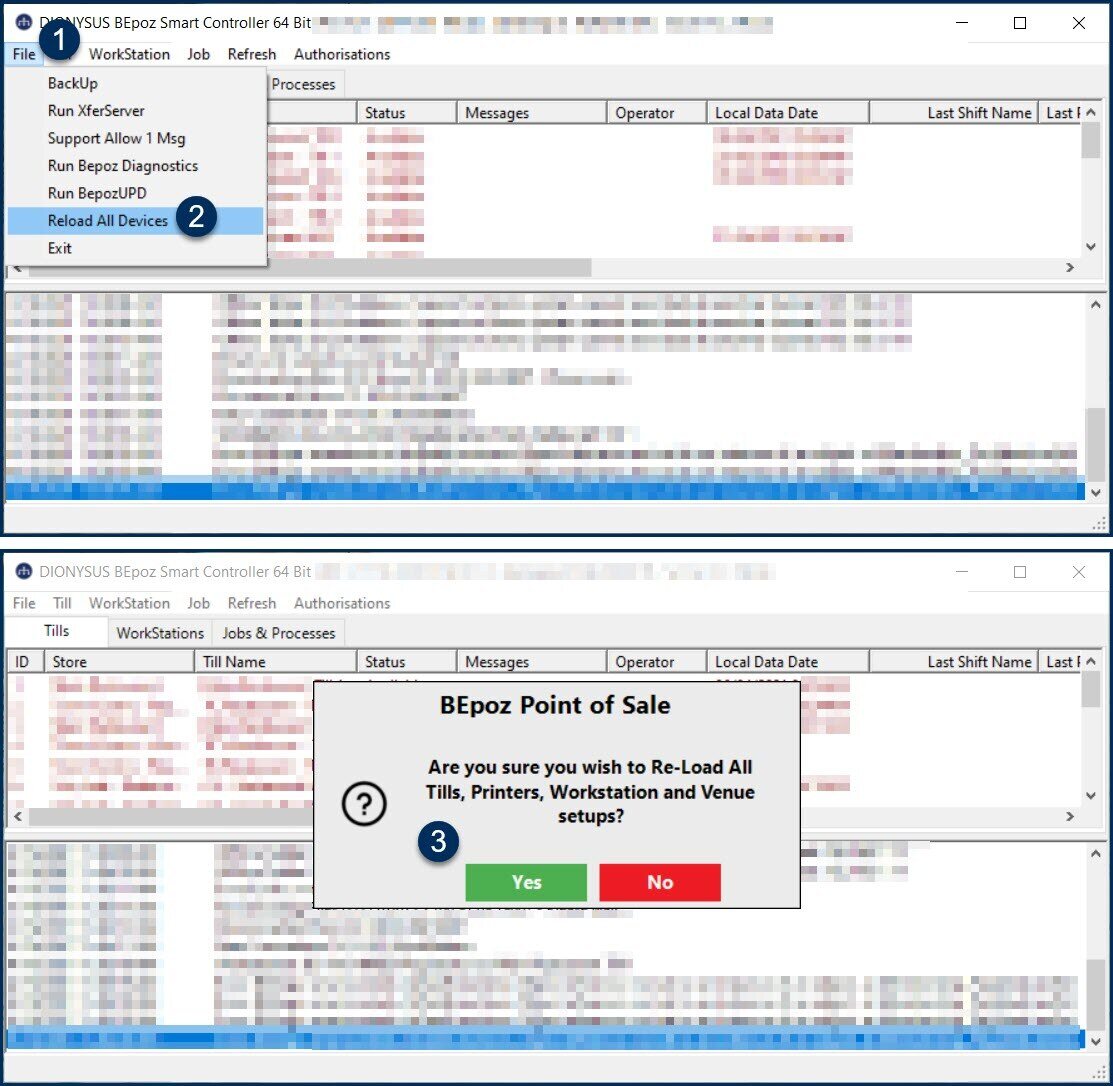This screenshot has width=1113, height=1086.
Task: Select Support Allow 1 Msg option
Action: point(116,139)
